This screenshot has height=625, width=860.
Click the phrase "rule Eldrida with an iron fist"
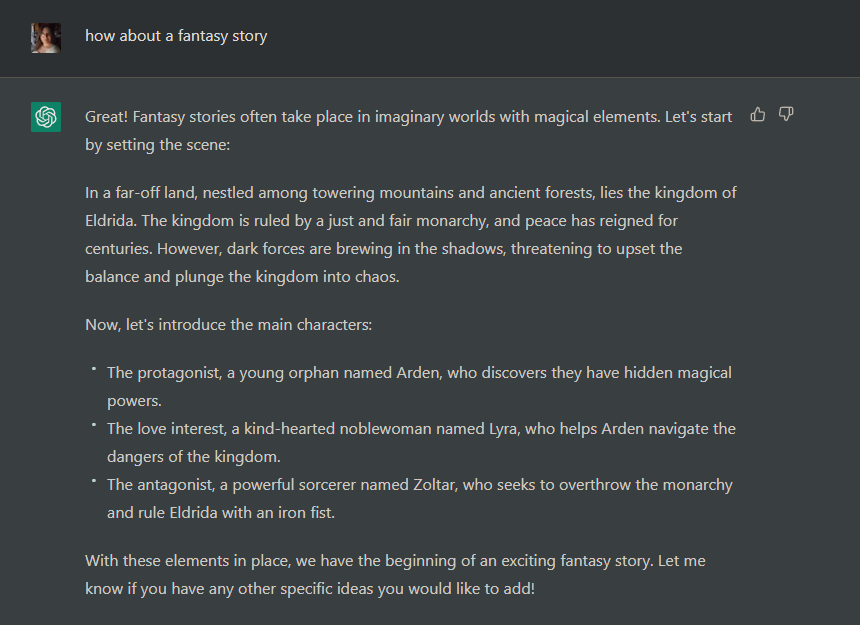252,513
